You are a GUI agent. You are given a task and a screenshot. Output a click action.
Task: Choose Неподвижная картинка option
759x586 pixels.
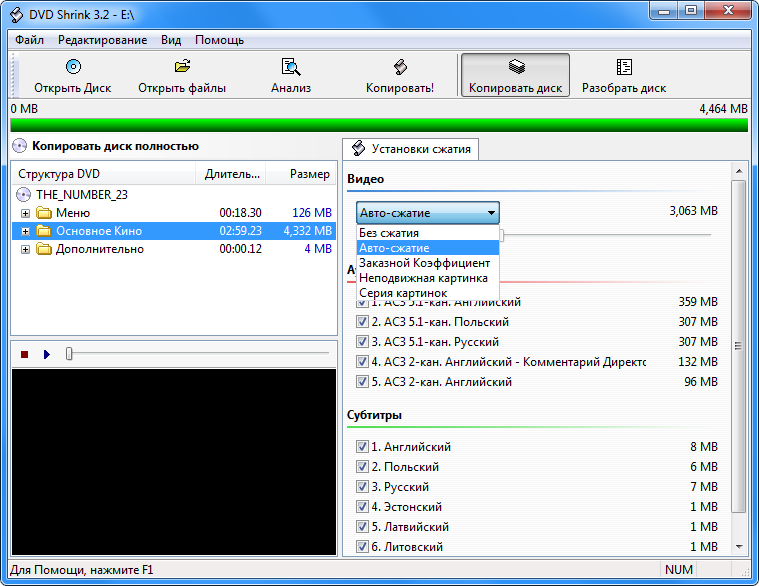[x=428, y=278]
